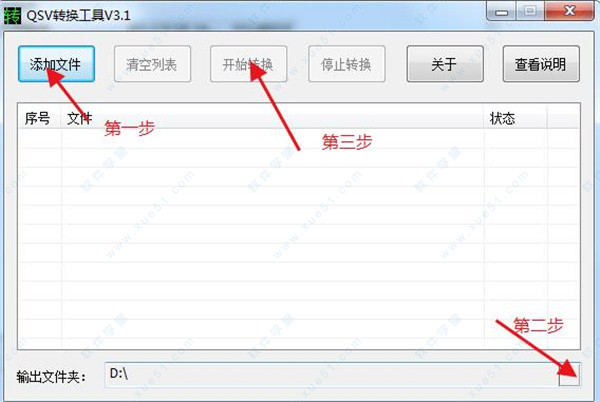Click the 添加文件 button
600x402 pixels.
(56, 64)
